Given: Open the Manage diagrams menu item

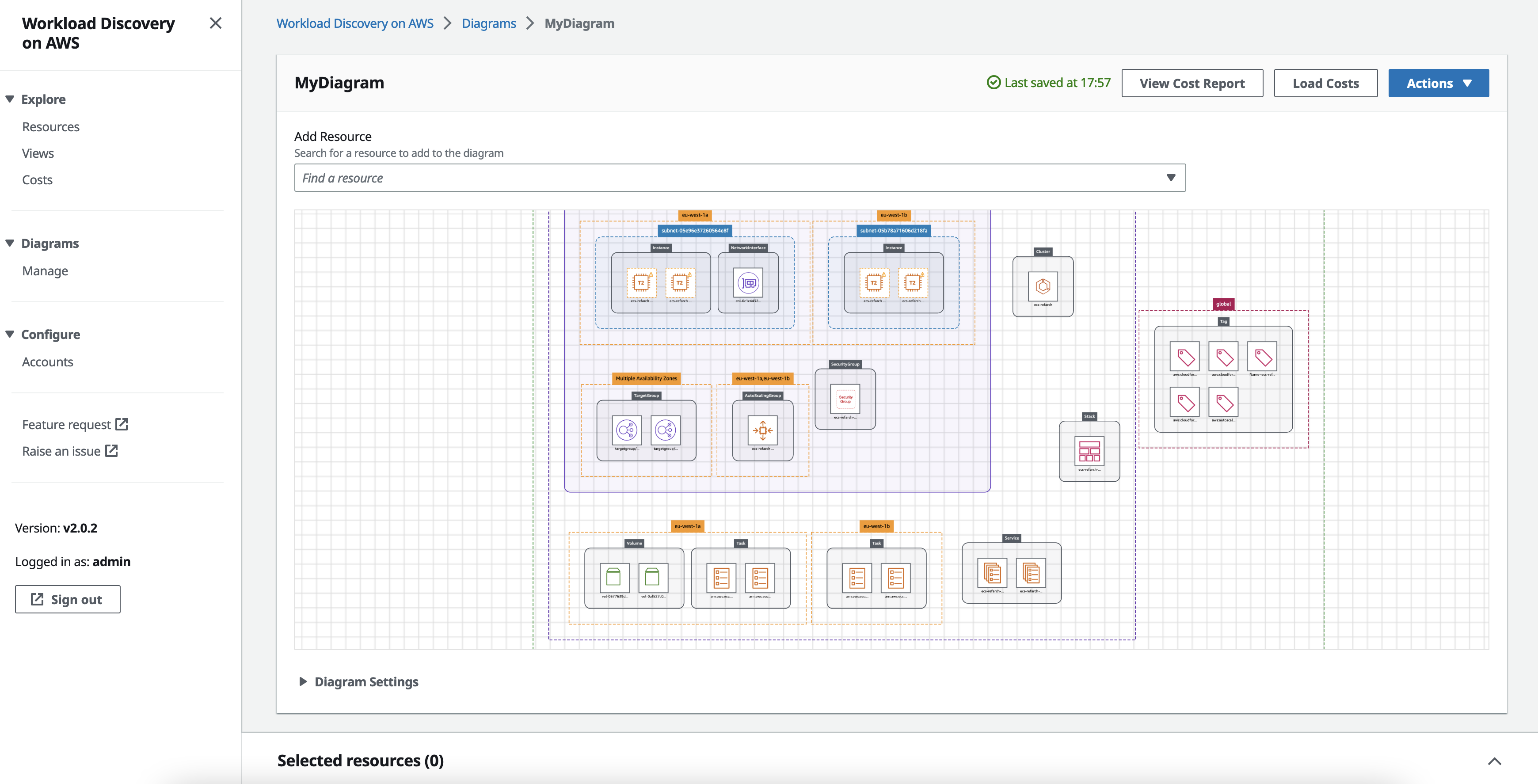Looking at the screenshot, I should pos(45,270).
